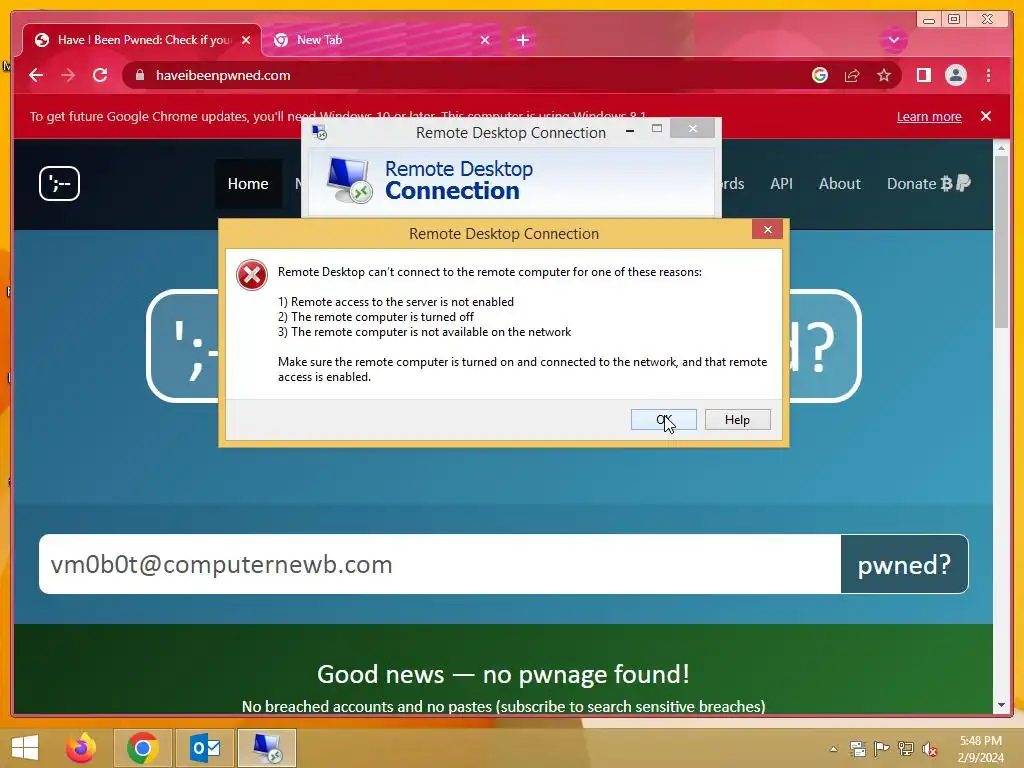Click the Google icon in the address bar
The height and width of the screenshot is (768, 1024).
(x=820, y=76)
